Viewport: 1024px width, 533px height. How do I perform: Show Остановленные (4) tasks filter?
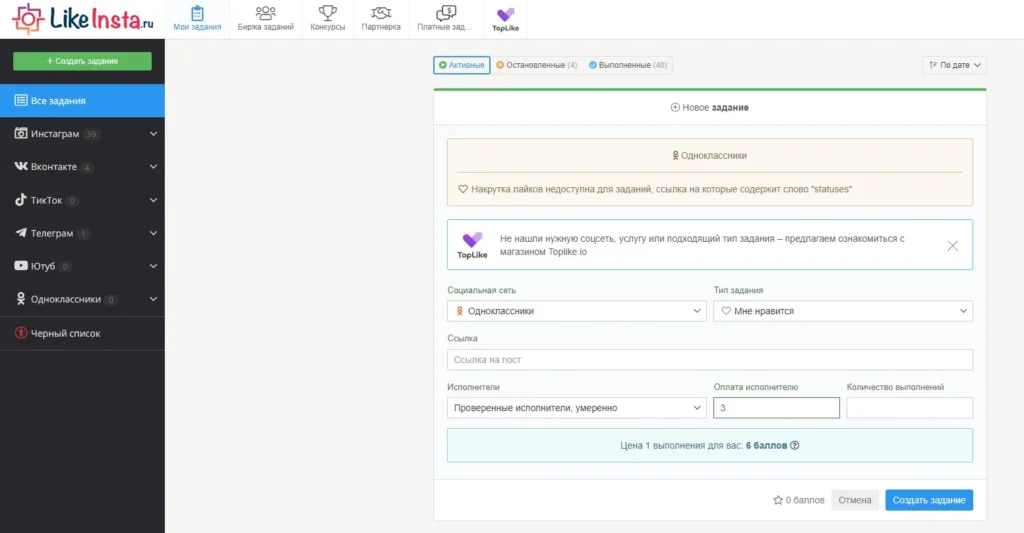536,65
